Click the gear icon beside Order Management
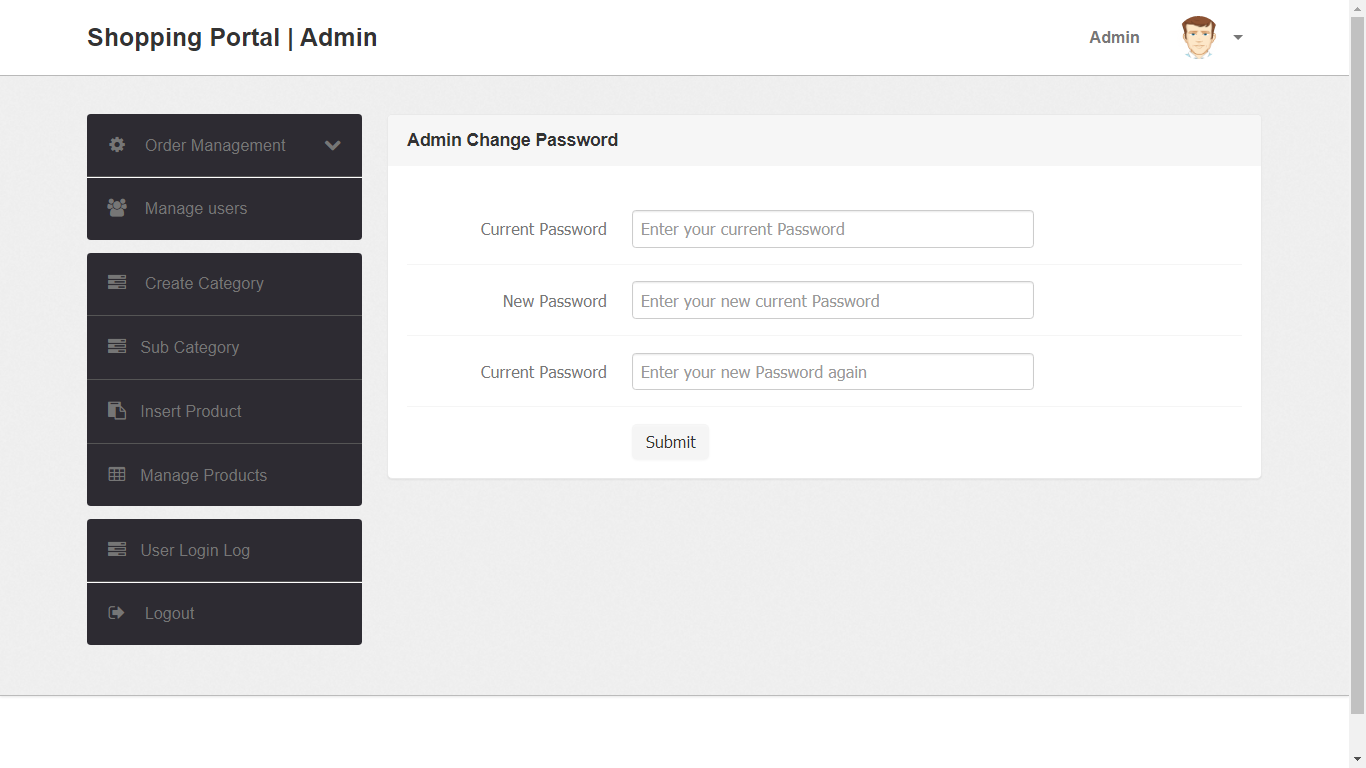This screenshot has width=1366, height=768. (x=117, y=145)
